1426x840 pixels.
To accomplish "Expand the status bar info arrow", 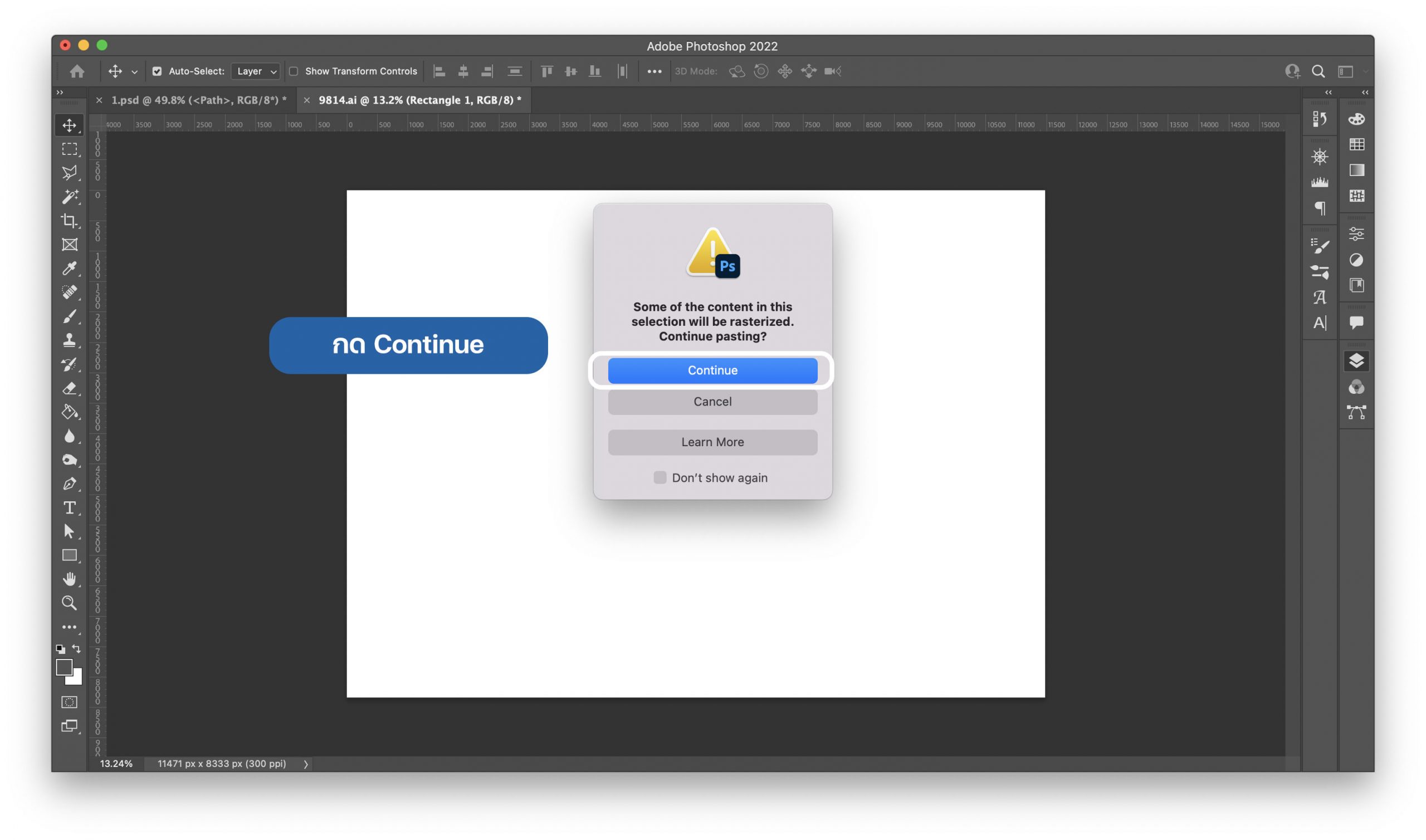I will [x=306, y=764].
